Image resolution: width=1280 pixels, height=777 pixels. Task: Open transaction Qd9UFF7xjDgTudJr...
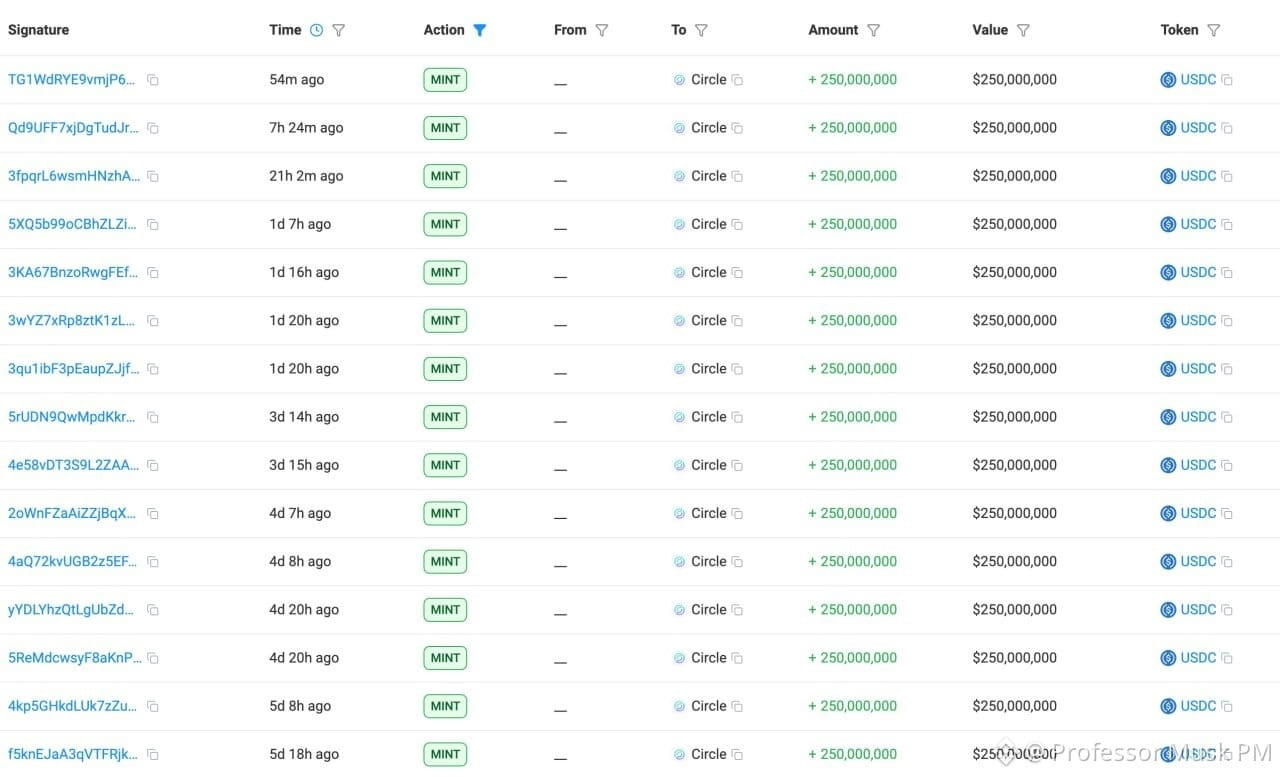[73, 127]
